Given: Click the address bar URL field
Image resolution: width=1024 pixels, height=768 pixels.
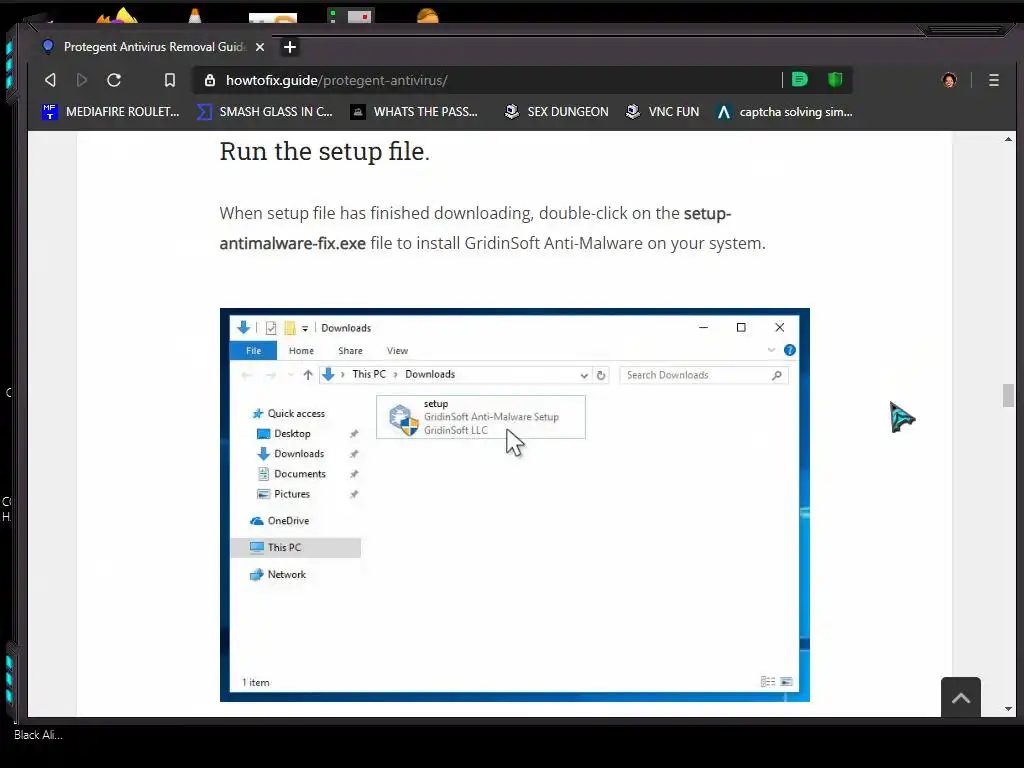Looking at the screenshot, I should pos(490,80).
